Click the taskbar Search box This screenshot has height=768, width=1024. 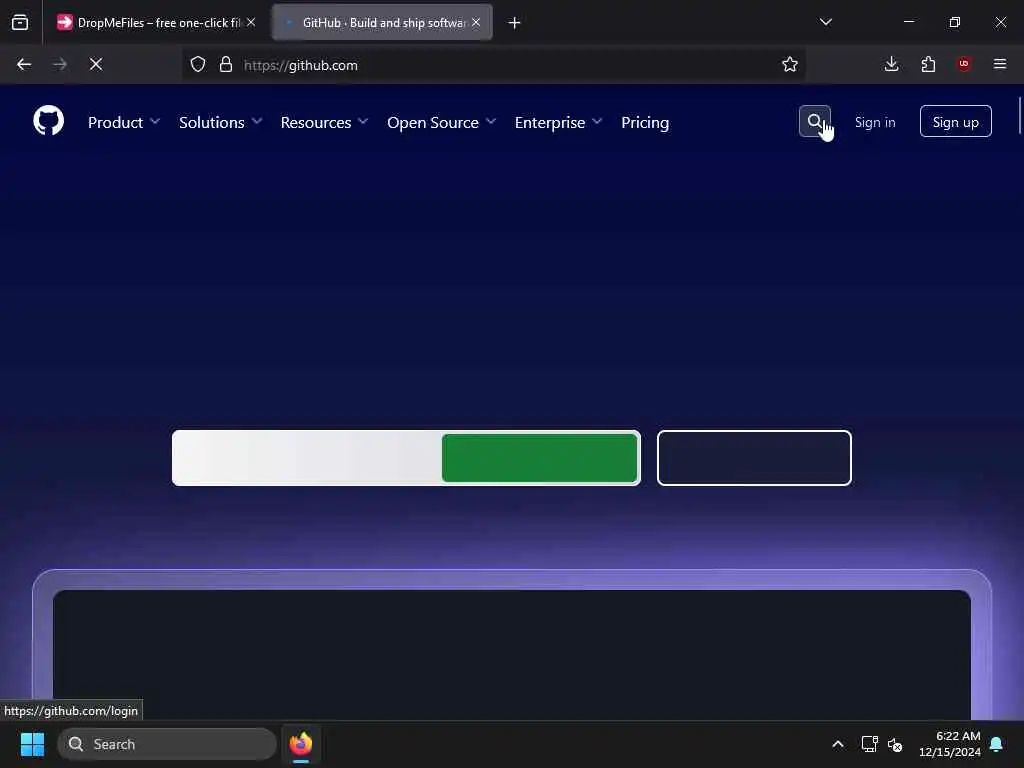pyautogui.click(x=167, y=744)
